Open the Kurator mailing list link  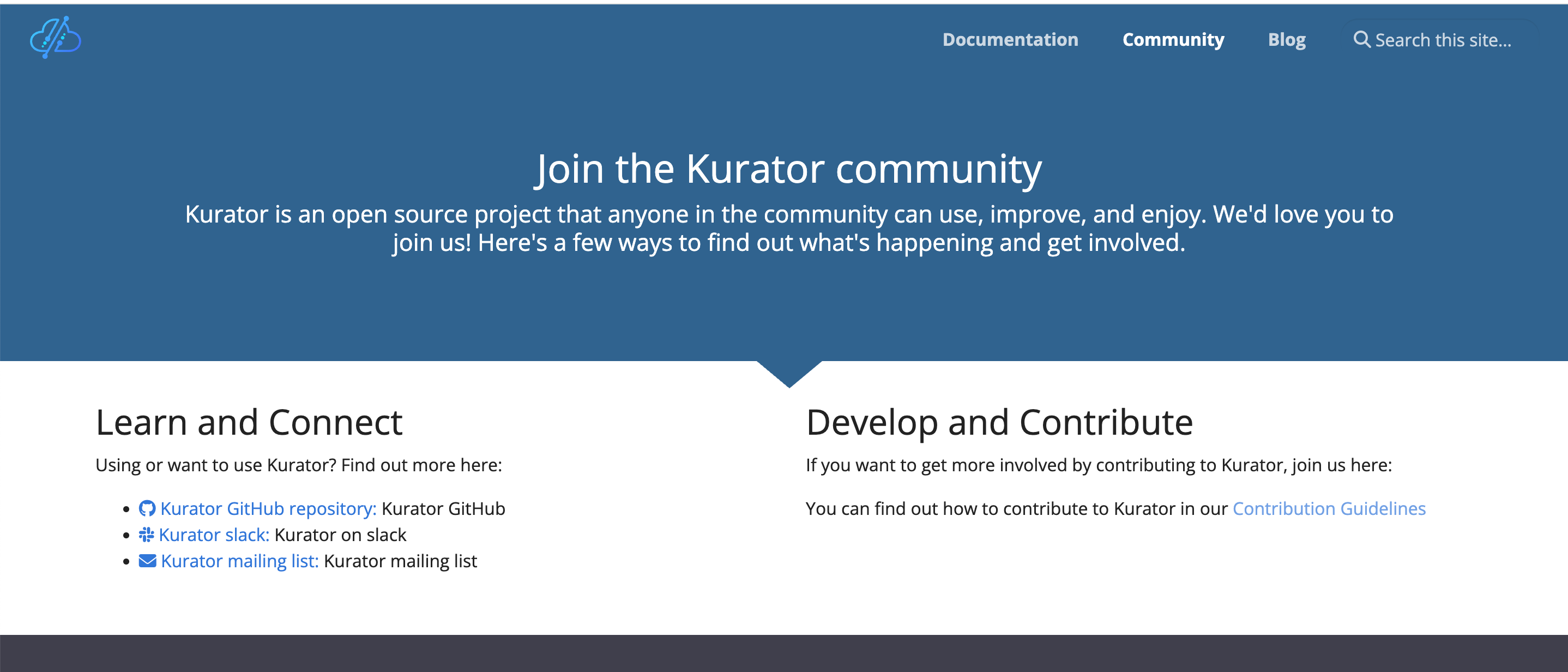pos(239,561)
